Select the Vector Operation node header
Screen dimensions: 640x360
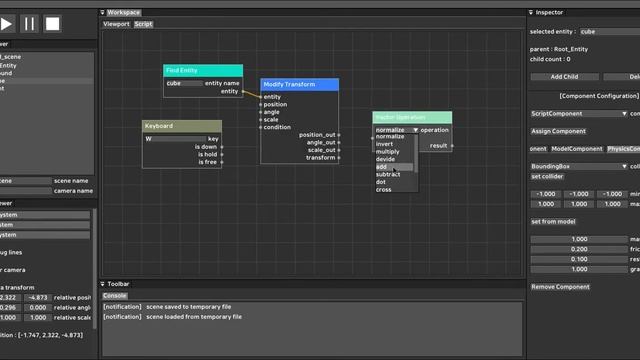coord(412,118)
